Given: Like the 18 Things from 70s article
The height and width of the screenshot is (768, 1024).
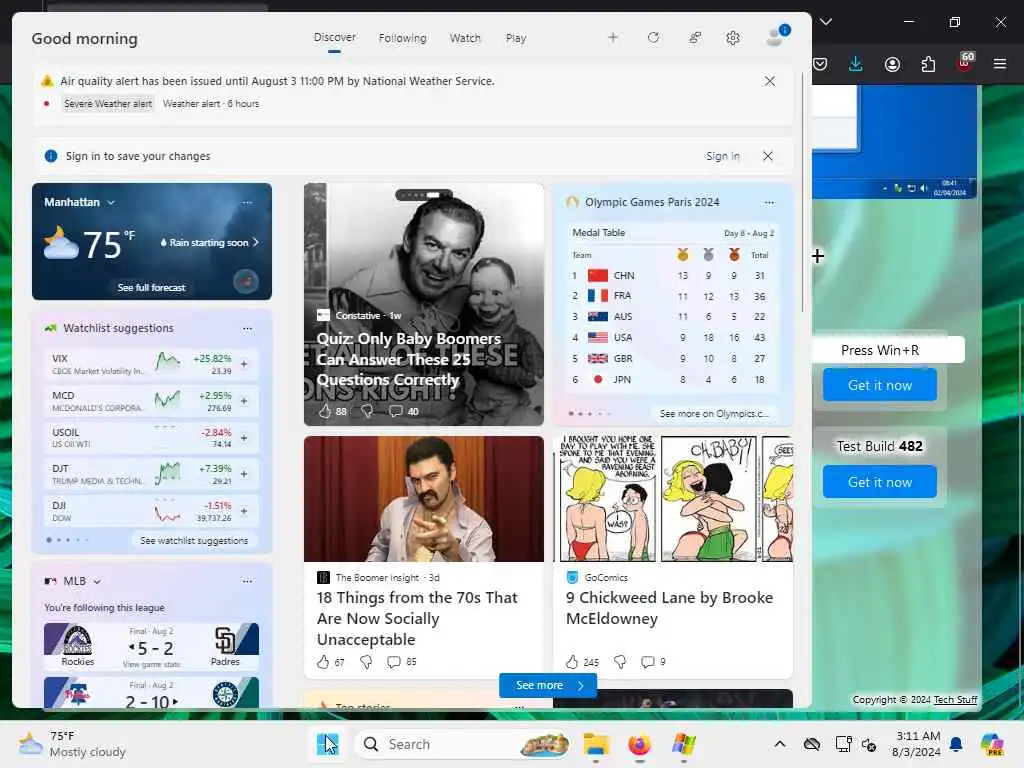Looking at the screenshot, I should (323, 662).
